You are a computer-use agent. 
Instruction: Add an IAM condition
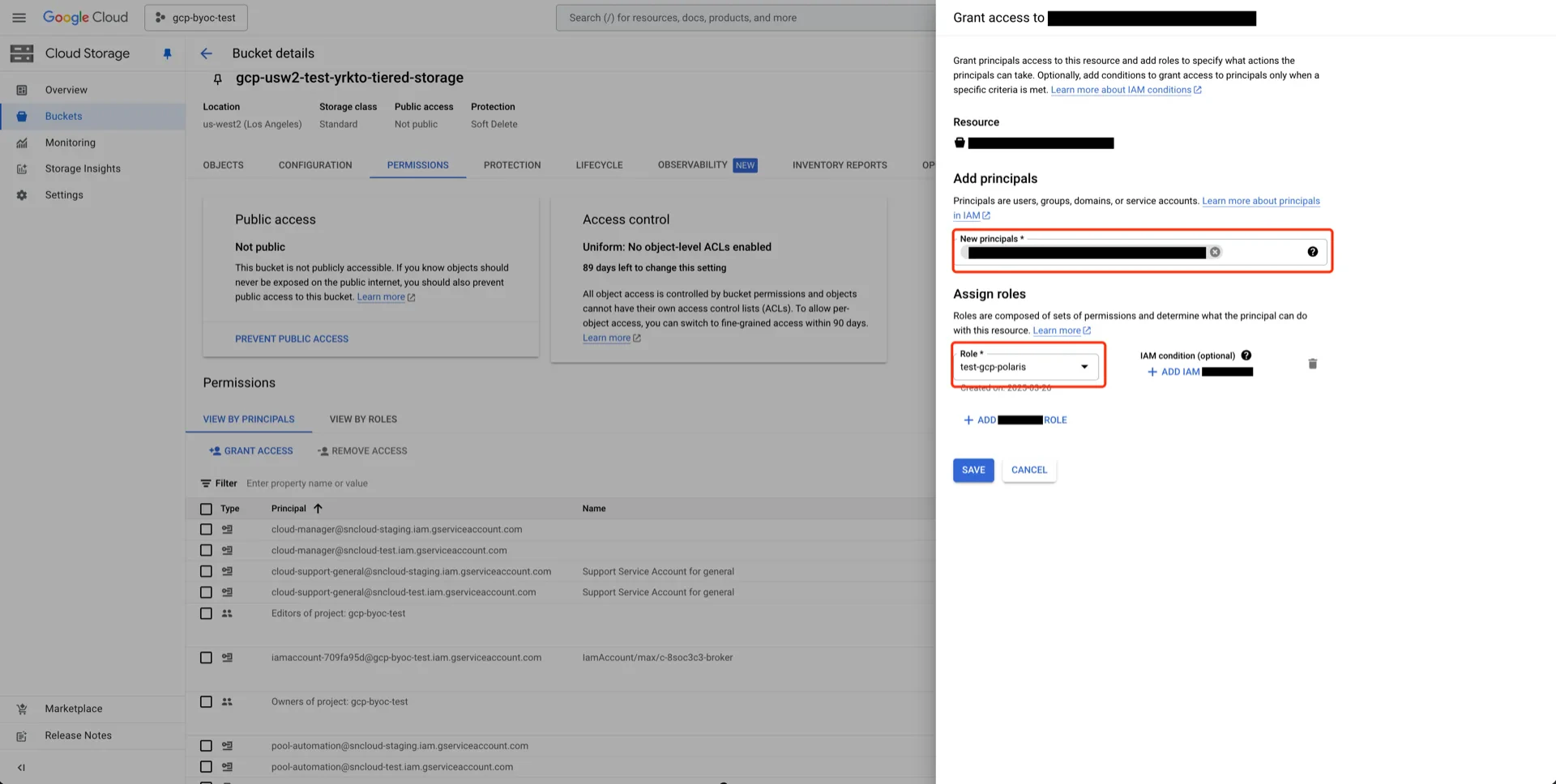click(x=1200, y=372)
